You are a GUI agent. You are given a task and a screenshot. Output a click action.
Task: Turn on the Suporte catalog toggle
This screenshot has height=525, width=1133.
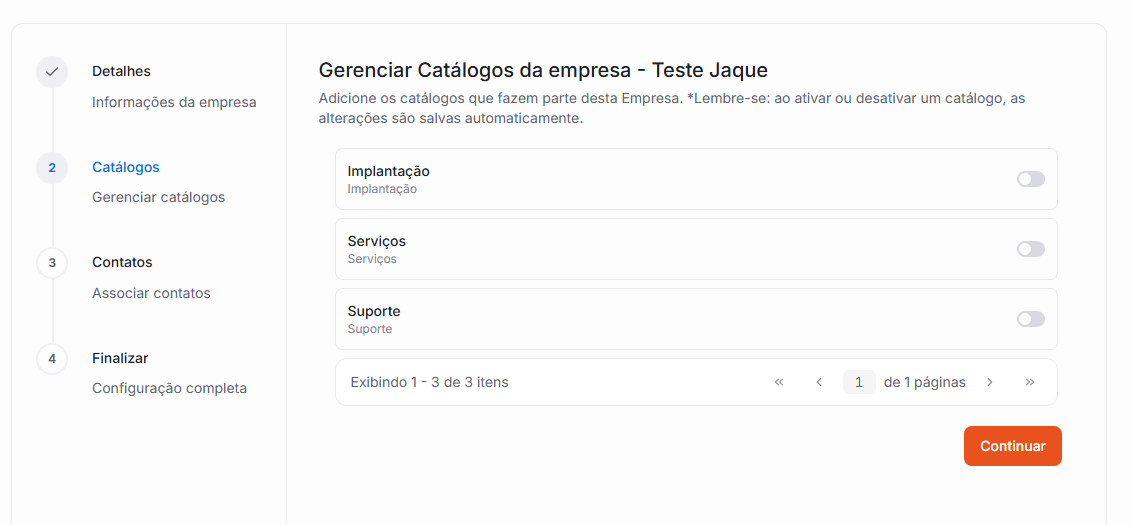pos(1030,319)
